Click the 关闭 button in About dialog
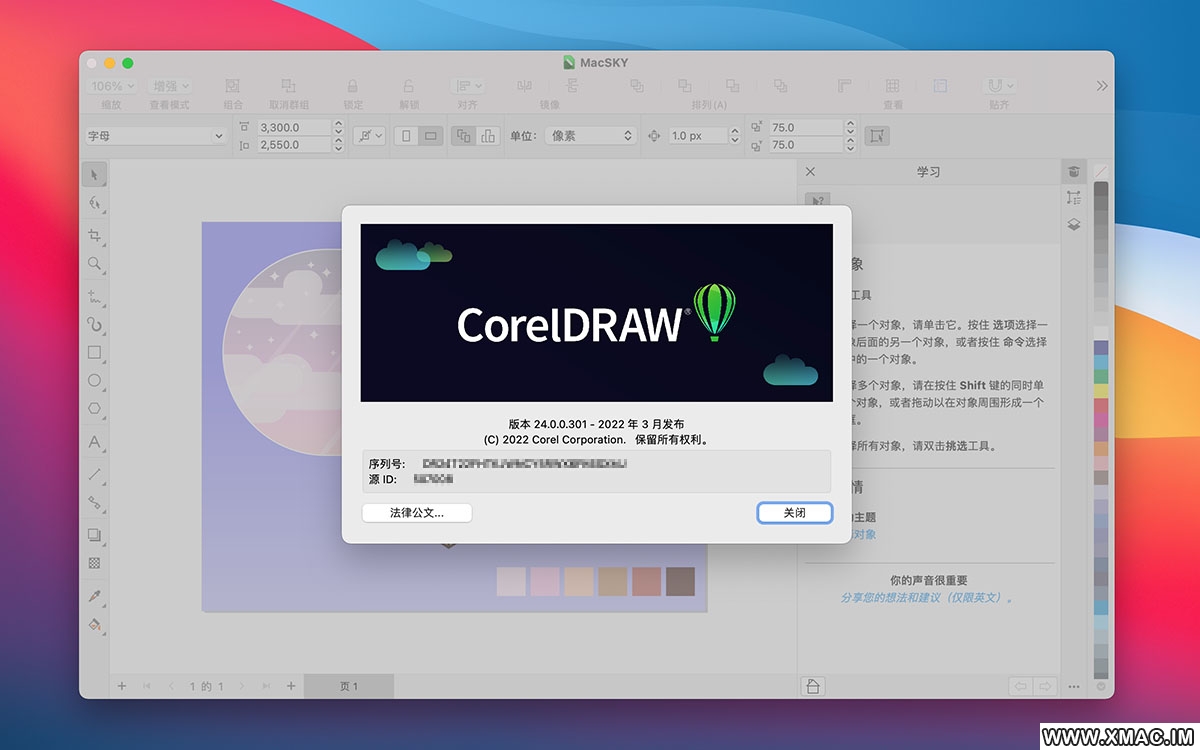The image size is (1200, 750). (794, 512)
